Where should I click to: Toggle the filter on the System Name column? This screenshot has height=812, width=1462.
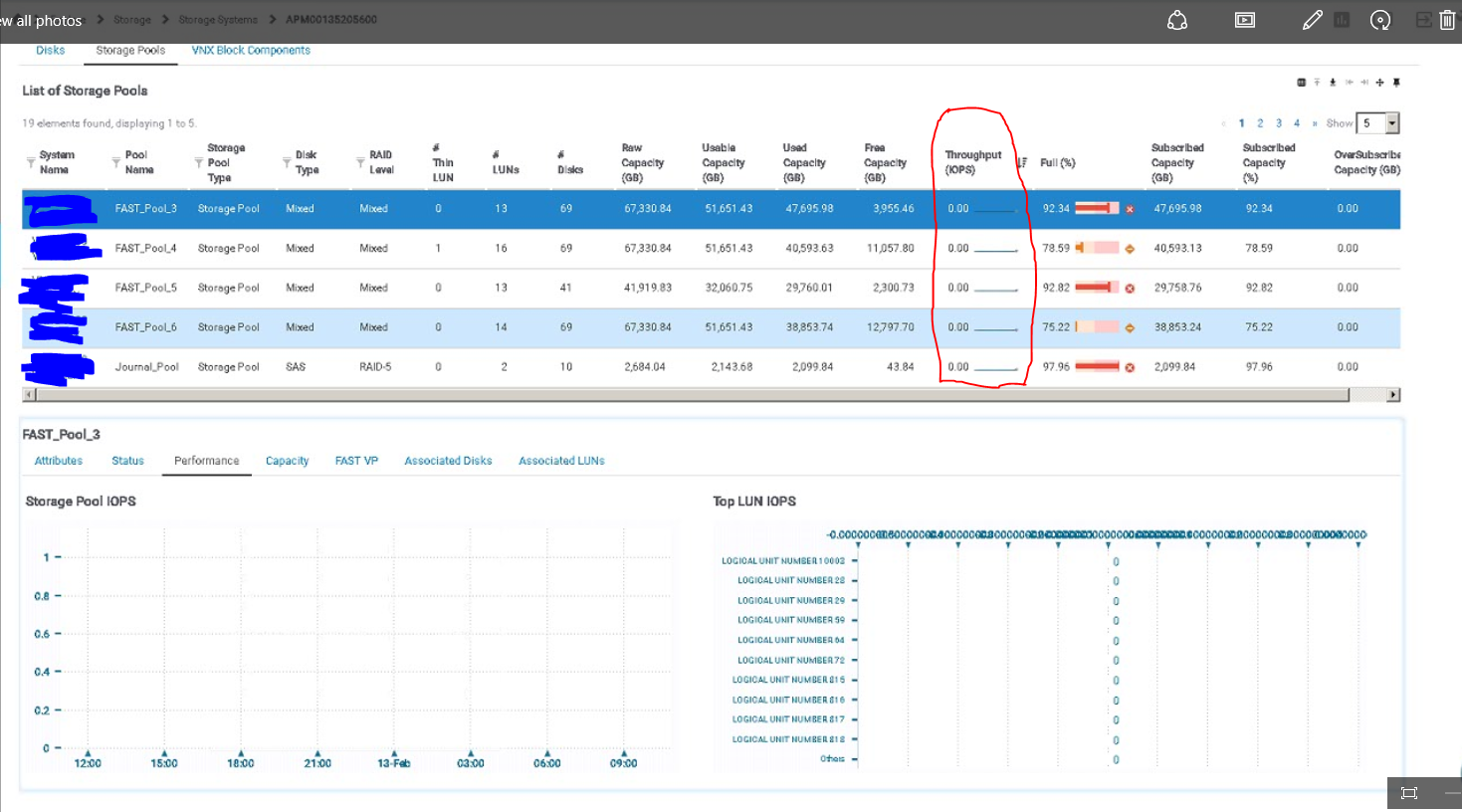click(x=33, y=162)
